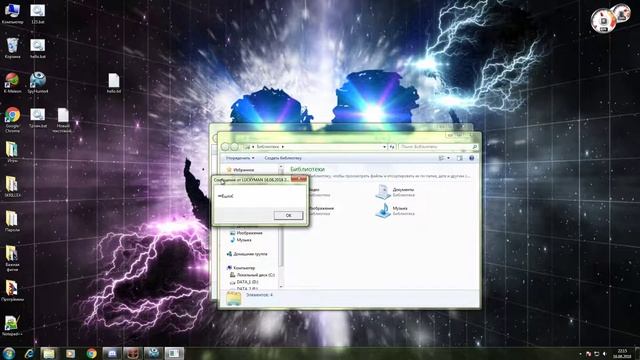Open the Игры desktop folder
640x360 pixels.
pos(12,152)
